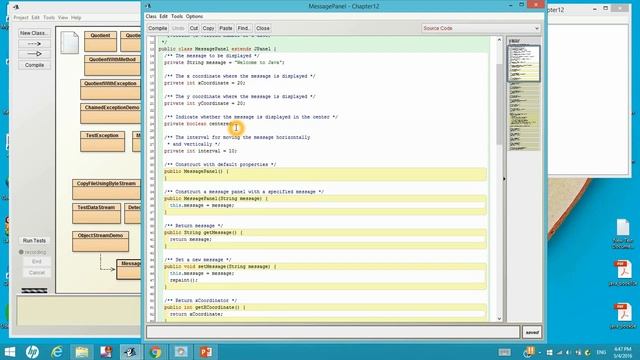Image resolution: width=640 pixels, height=360 pixels.
Task: Open PowerPoint from taskbar
Action: pyautogui.click(x=206, y=352)
